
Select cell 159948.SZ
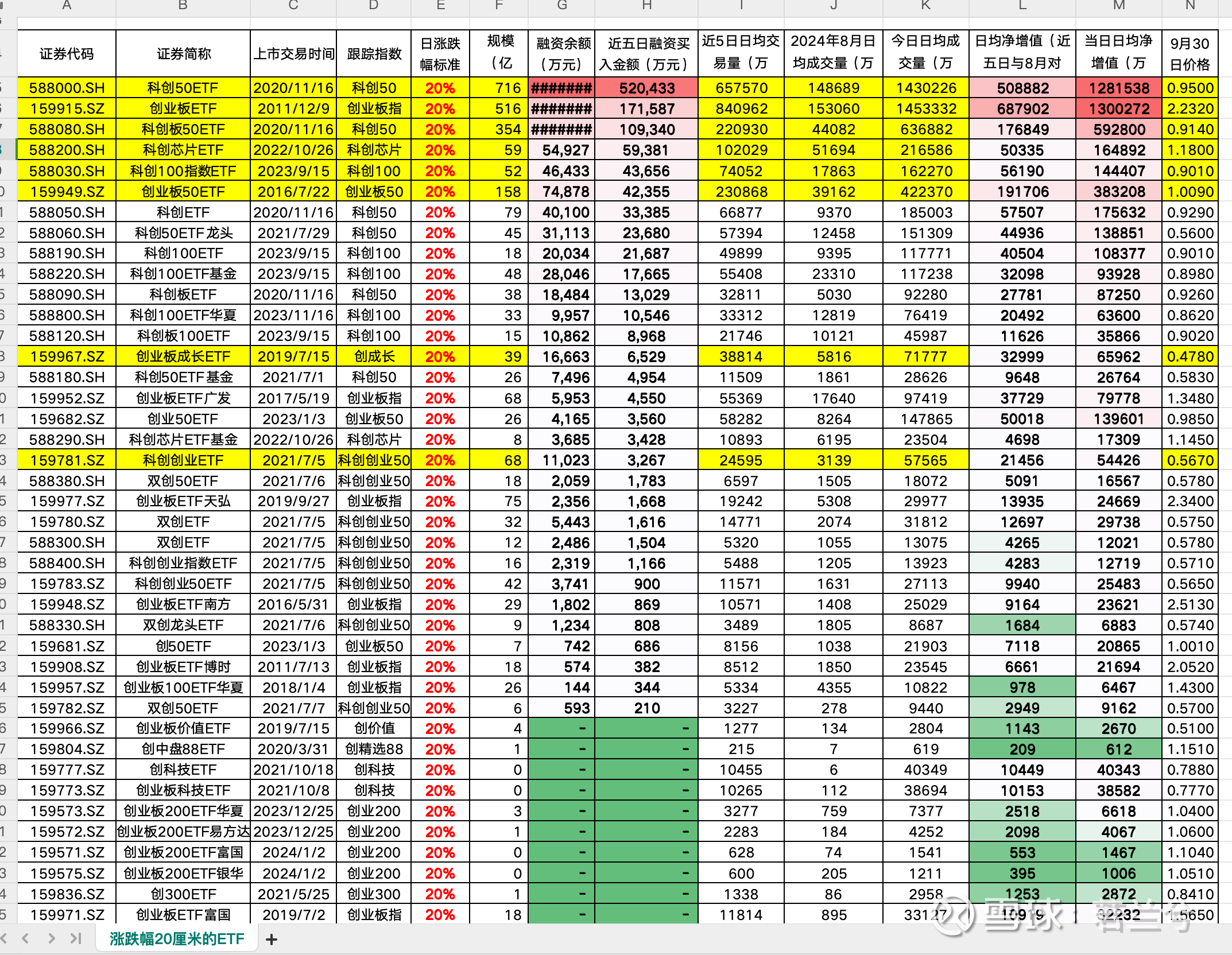67,604
